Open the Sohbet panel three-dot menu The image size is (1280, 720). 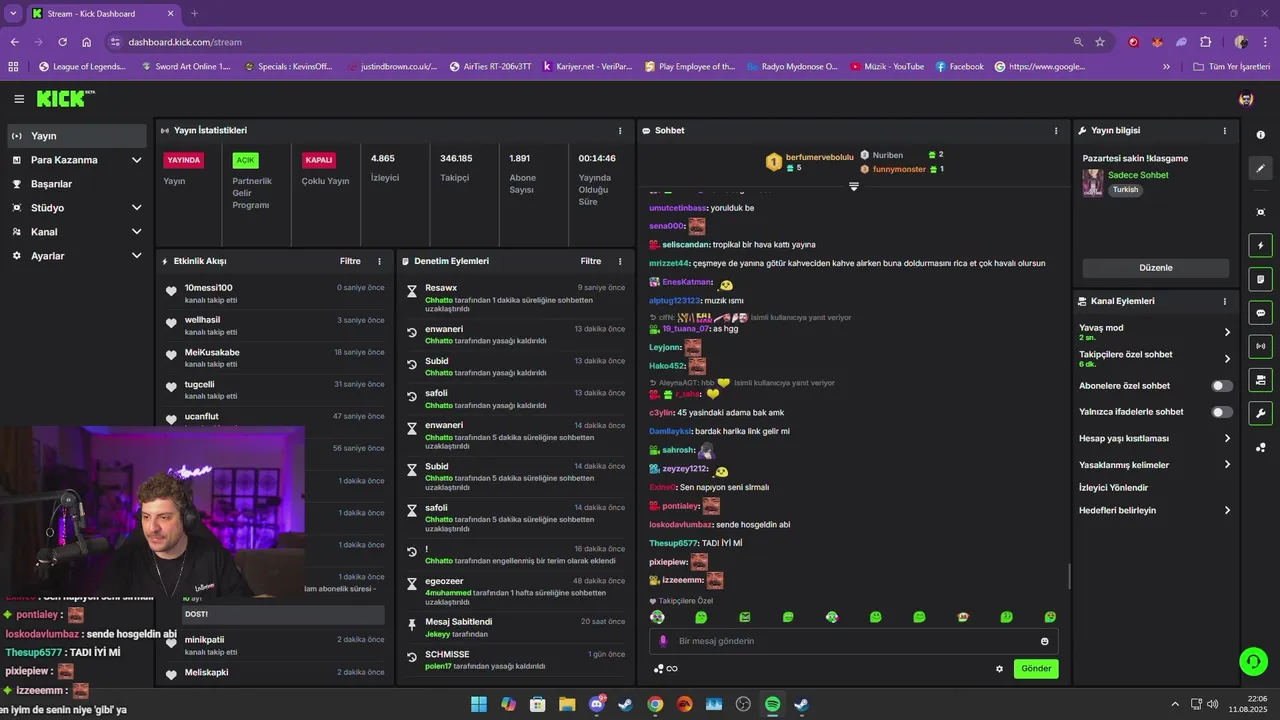tap(1056, 130)
